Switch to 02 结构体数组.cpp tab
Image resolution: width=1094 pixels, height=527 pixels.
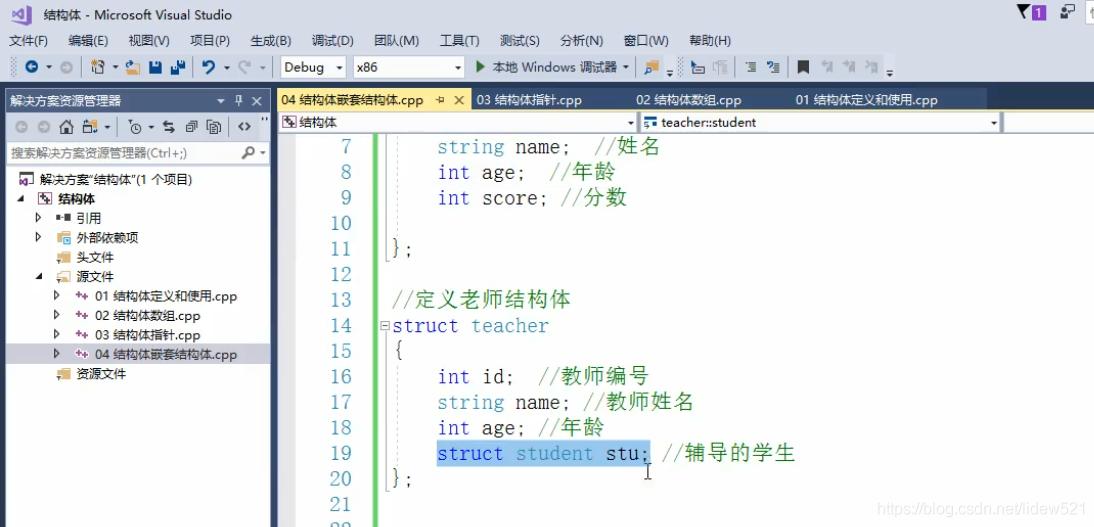[688, 101]
